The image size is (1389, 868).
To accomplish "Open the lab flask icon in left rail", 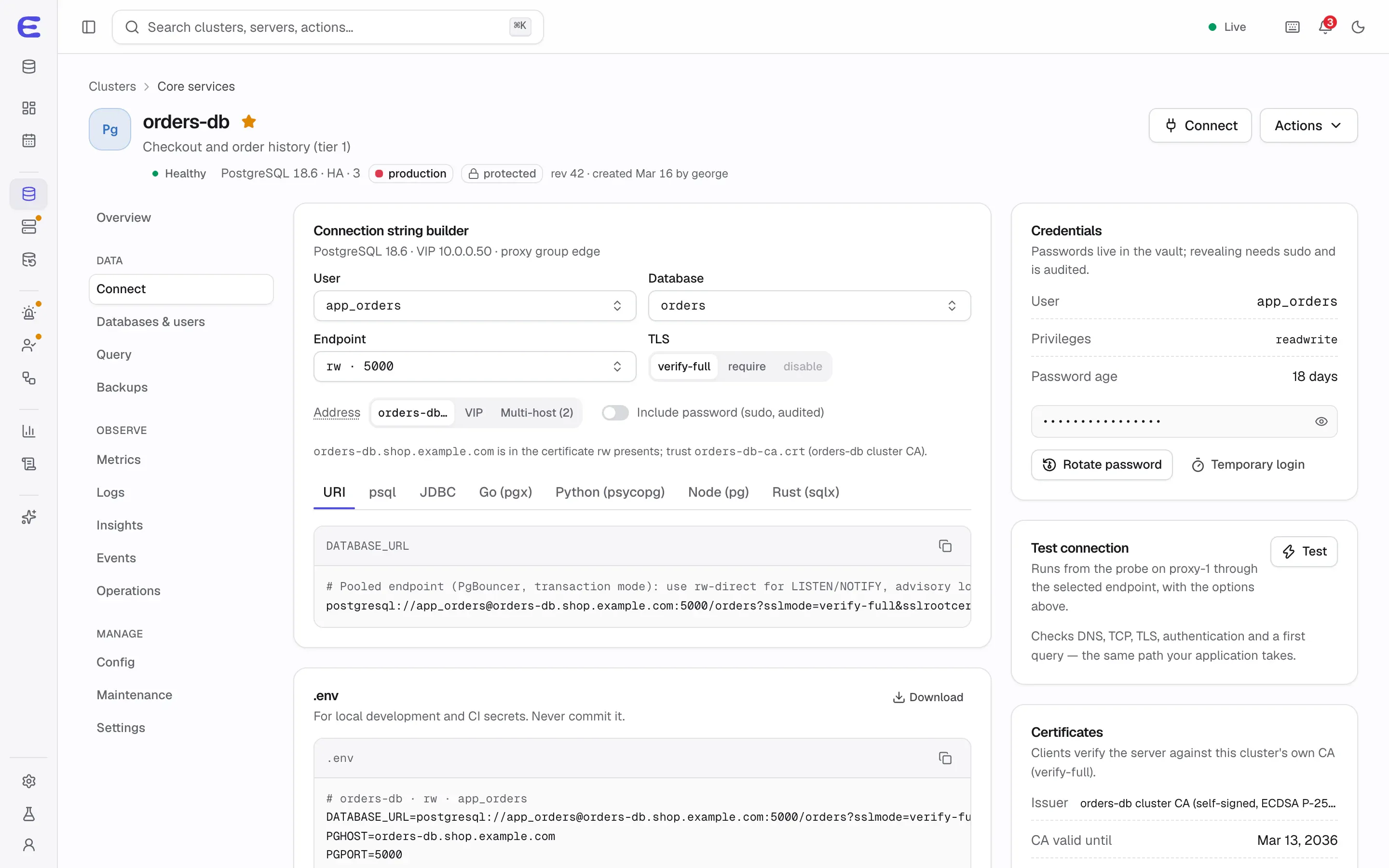I will click(x=29, y=814).
